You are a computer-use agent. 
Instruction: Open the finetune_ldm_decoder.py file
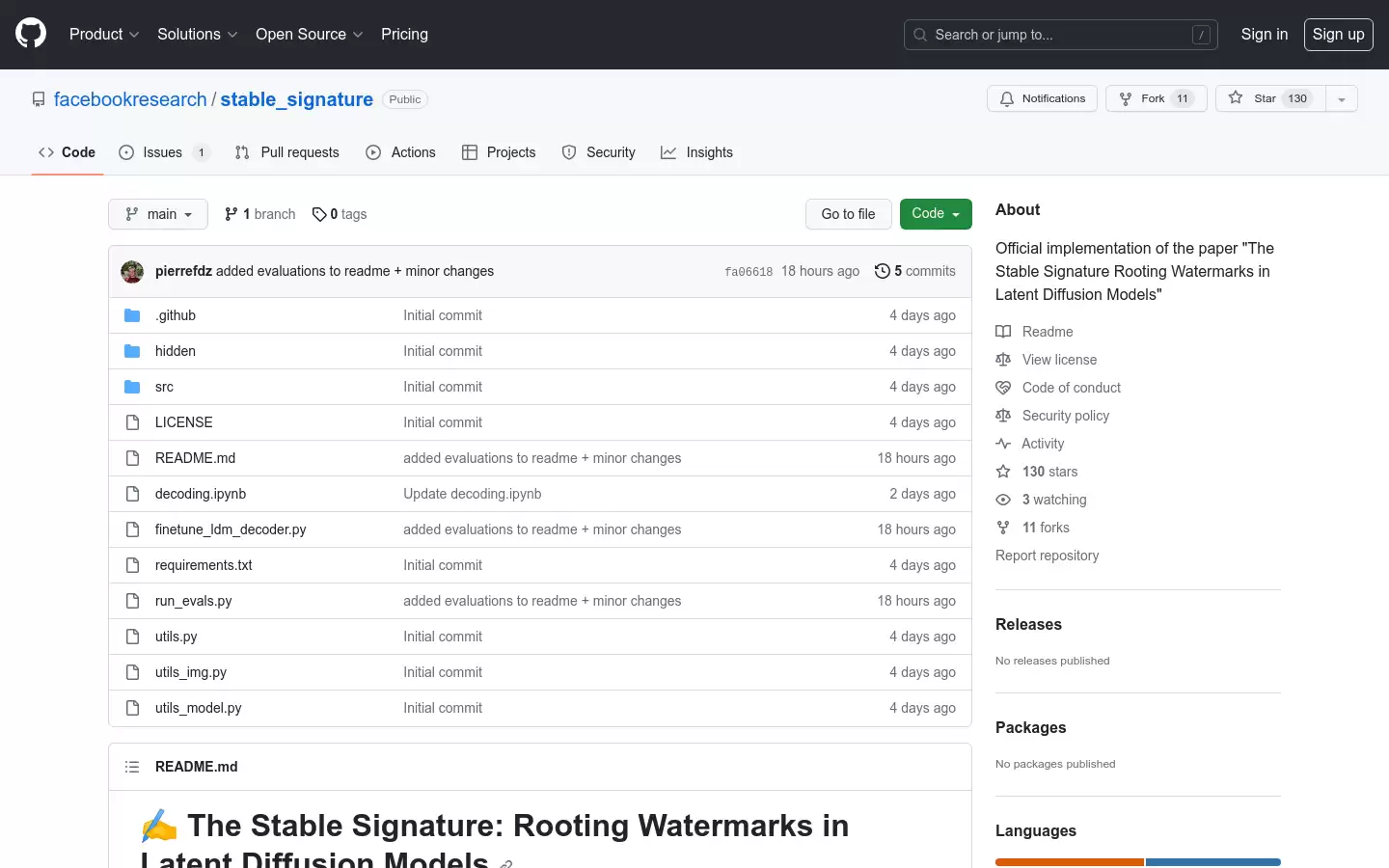coord(231,529)
